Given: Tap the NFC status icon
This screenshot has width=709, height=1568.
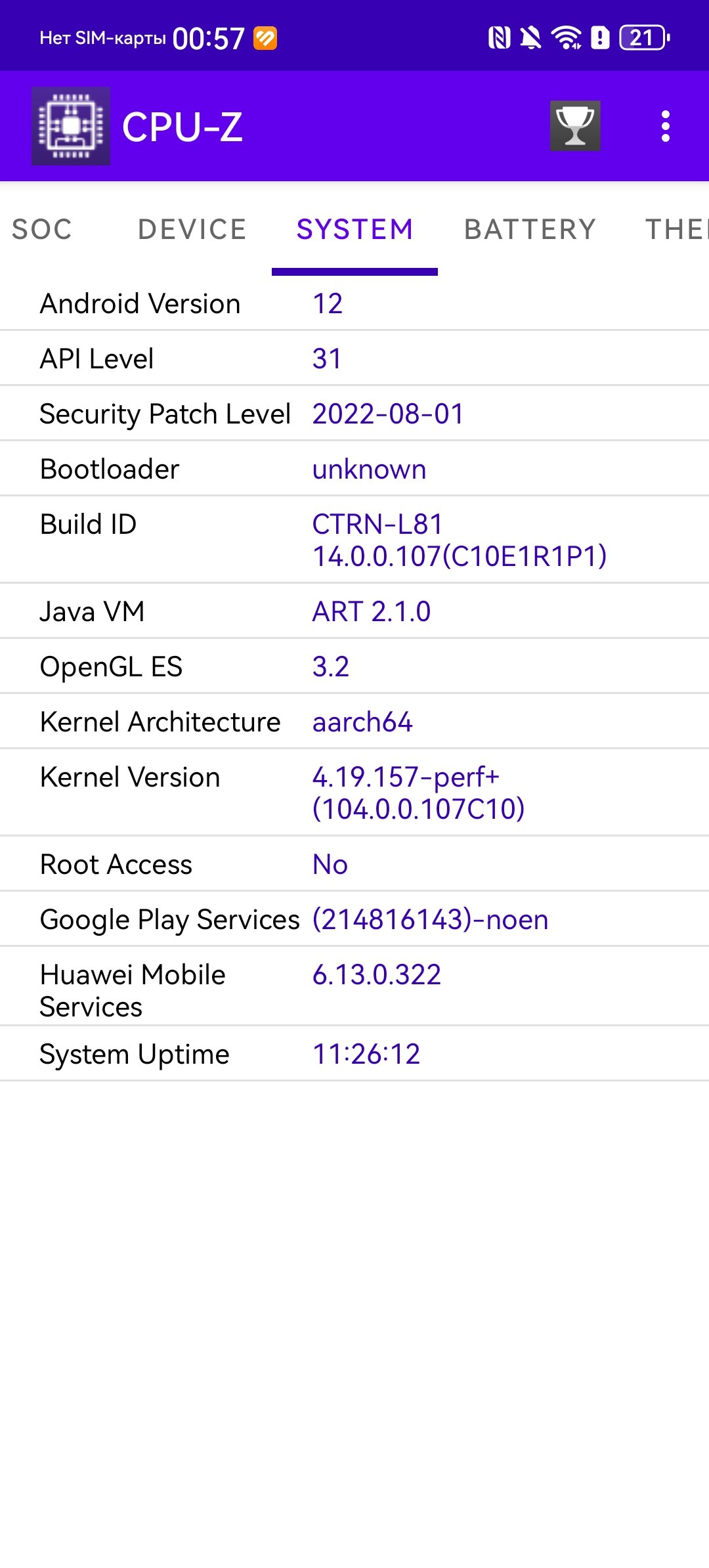Looking at the screenshot, I should click(499, 37).
